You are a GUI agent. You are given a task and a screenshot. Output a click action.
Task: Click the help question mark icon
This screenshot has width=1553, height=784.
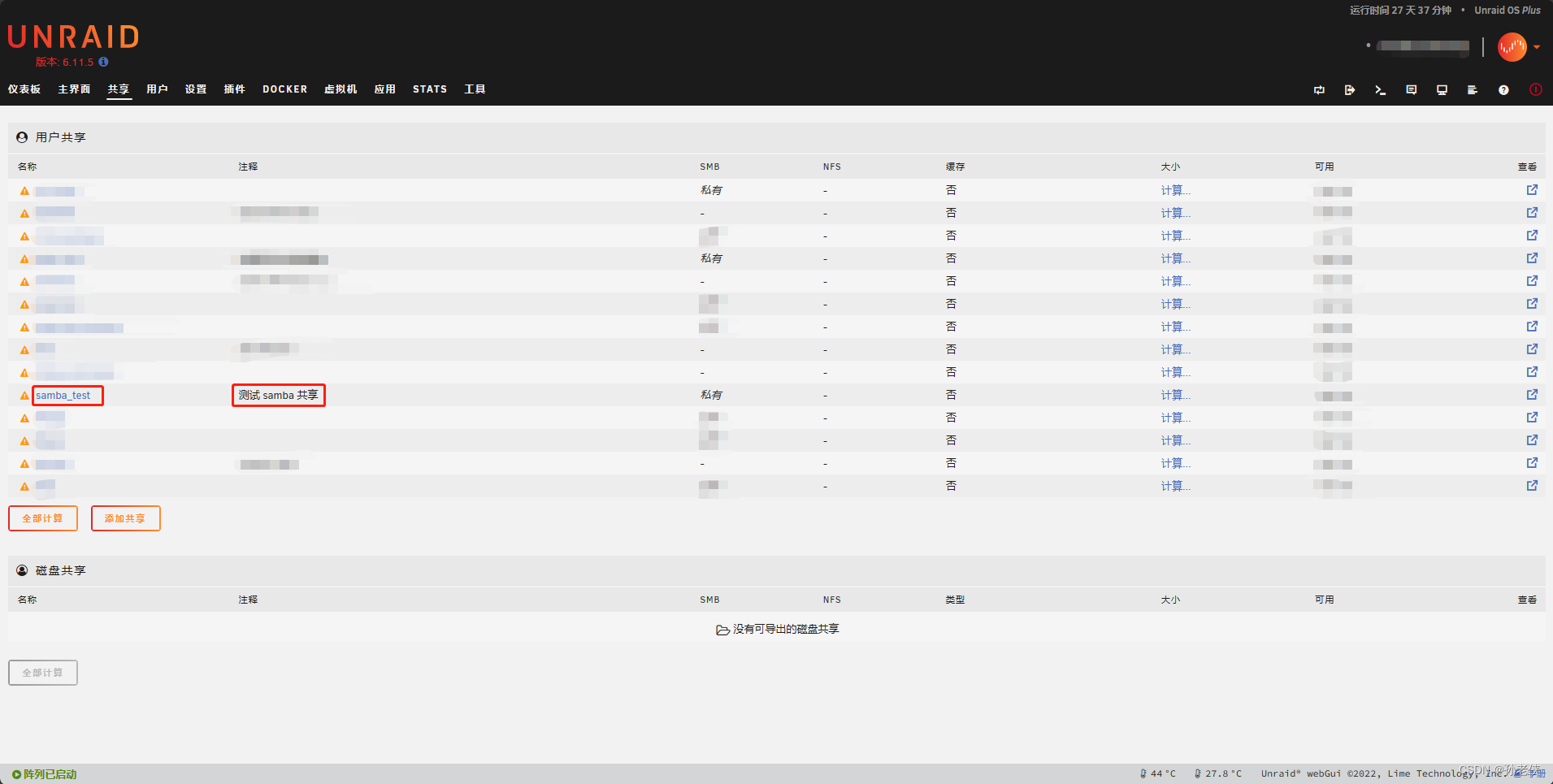[1503, 89]
